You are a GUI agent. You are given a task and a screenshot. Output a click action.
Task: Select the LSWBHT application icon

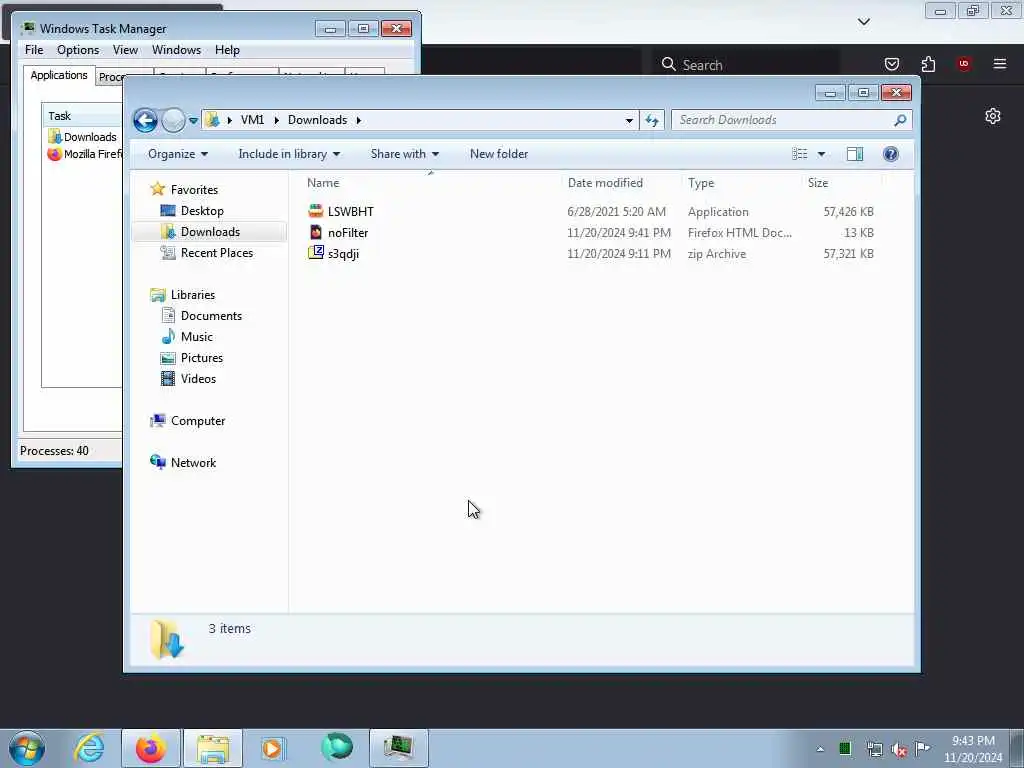[316, 211]
